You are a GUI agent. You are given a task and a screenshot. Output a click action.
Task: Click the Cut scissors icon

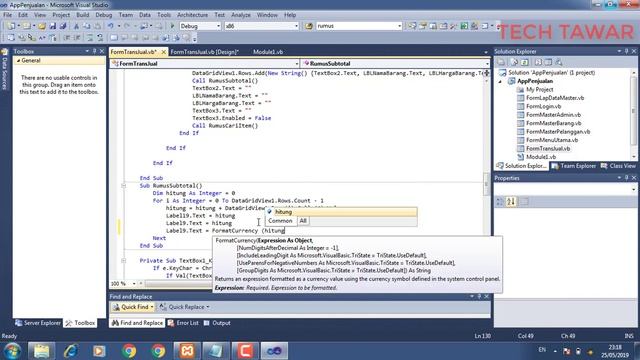[x=76, y=26]
